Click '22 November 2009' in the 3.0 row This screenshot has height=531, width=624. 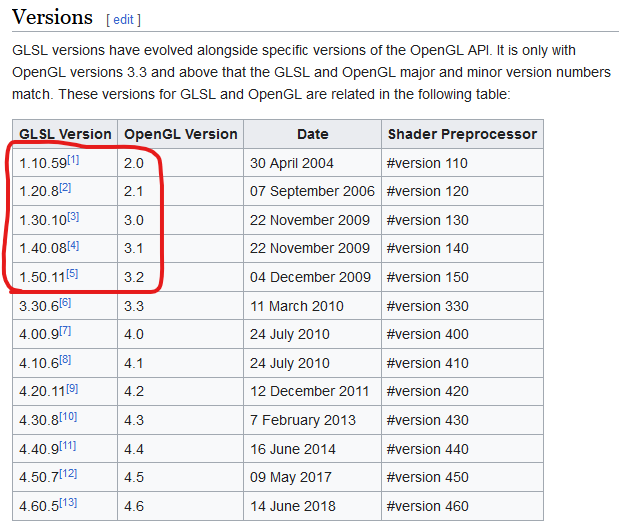(x=310, y=220)
